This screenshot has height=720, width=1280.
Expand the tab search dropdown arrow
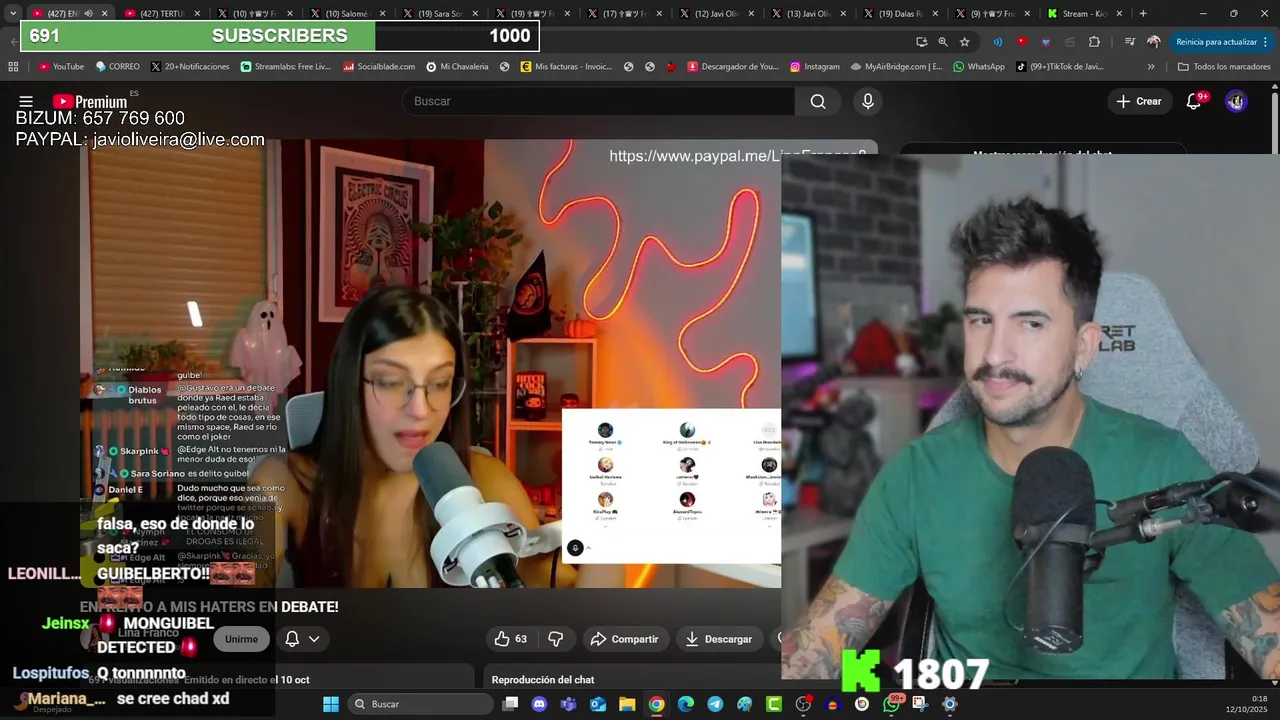point(13,14)
